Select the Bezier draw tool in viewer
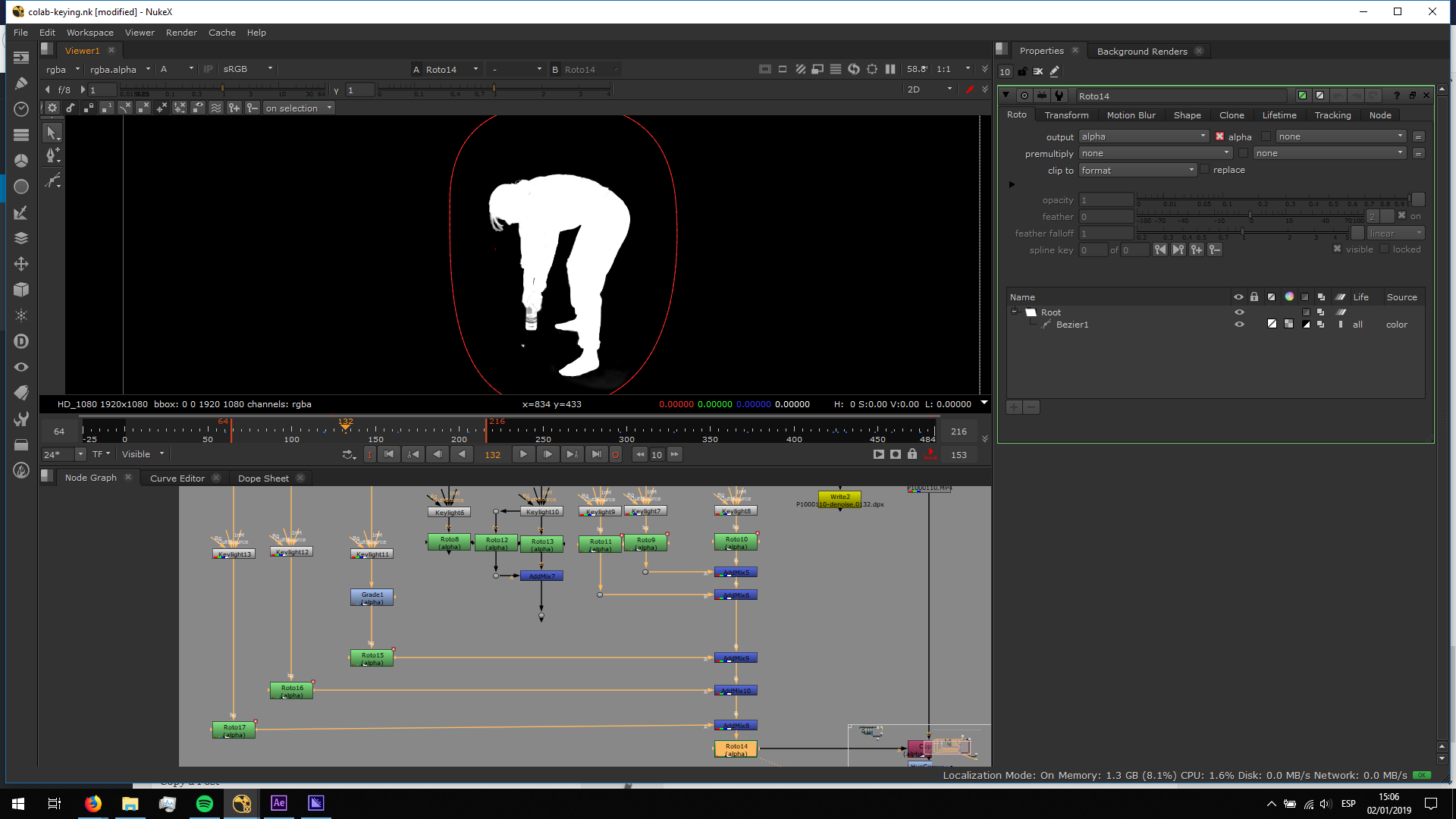 click(x=52, y=180)
